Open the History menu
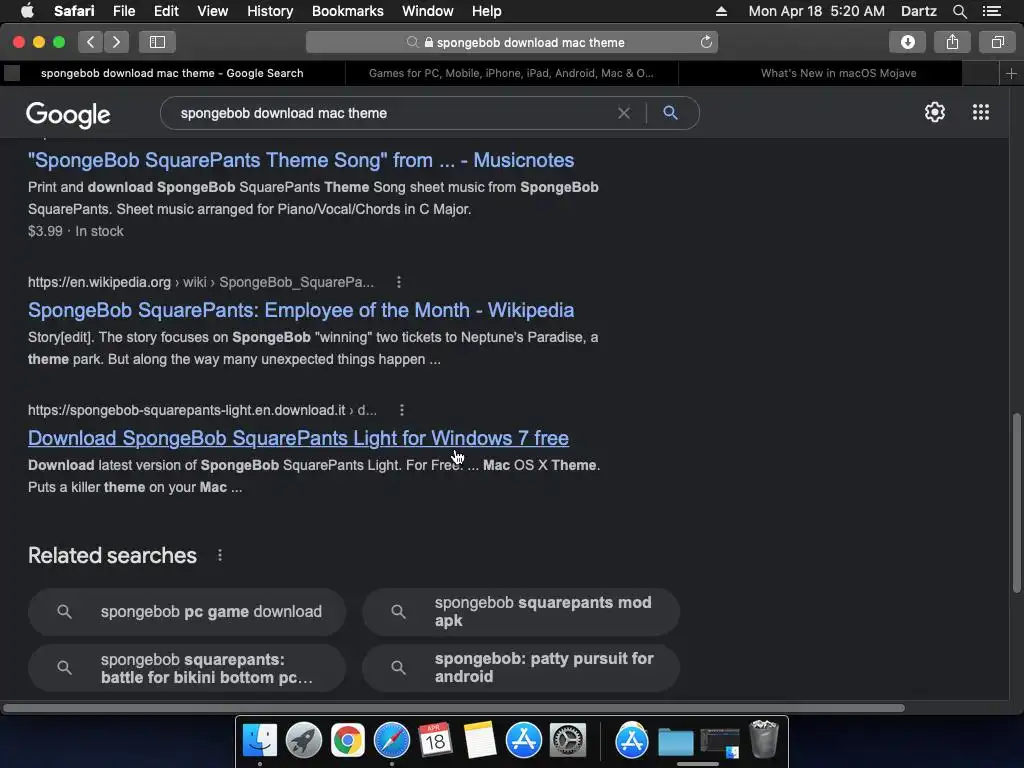The width and height of the screenshot is (1024, 768). [270, 11]
